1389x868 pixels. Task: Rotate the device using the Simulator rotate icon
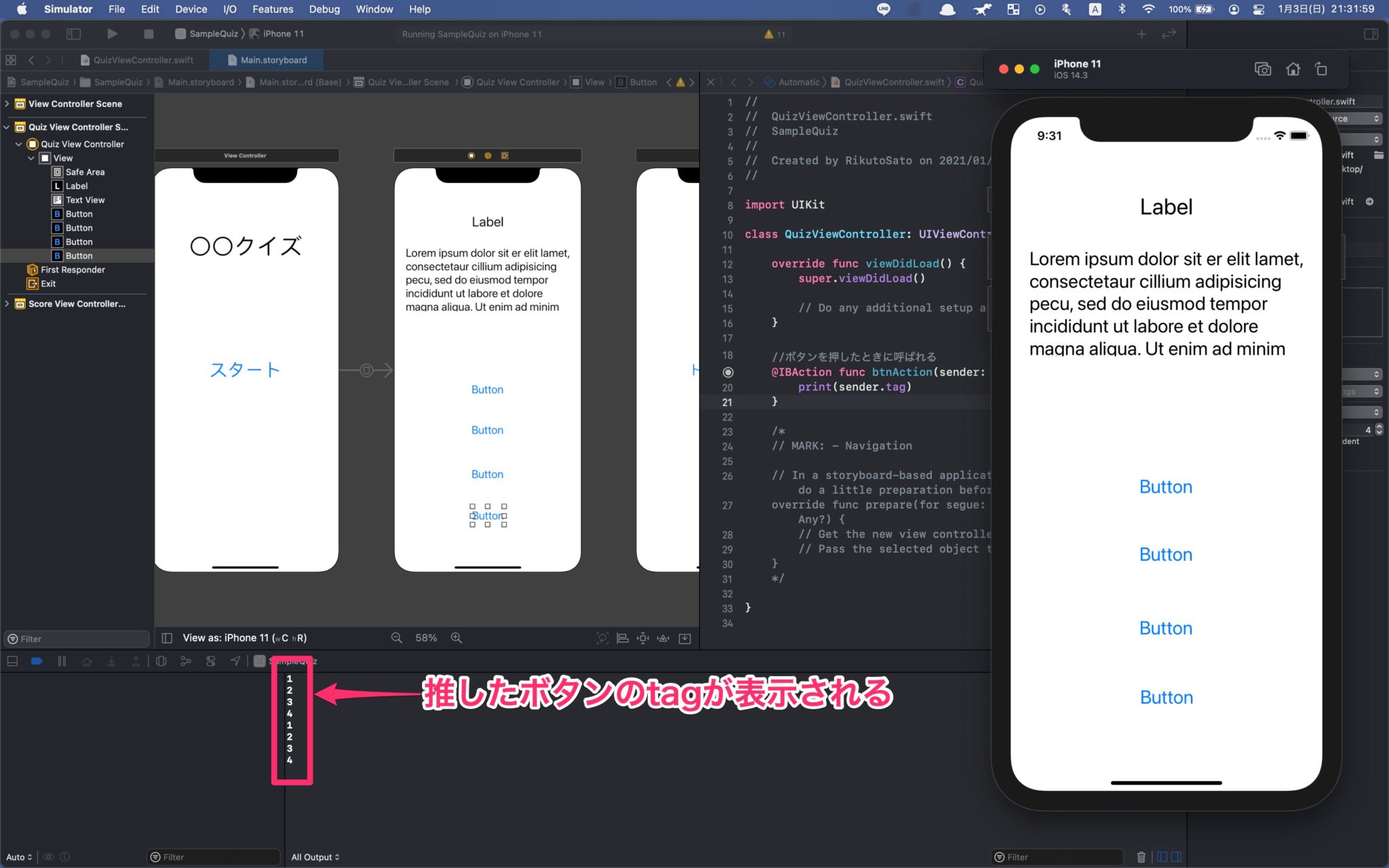pyautogui.click(x=1321, y=68)
